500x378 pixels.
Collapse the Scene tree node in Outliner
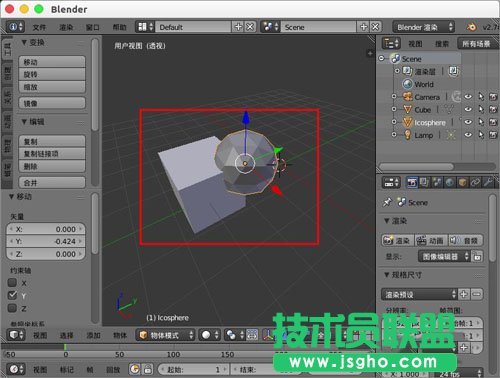pyautogui.click(x=382, y=58)
